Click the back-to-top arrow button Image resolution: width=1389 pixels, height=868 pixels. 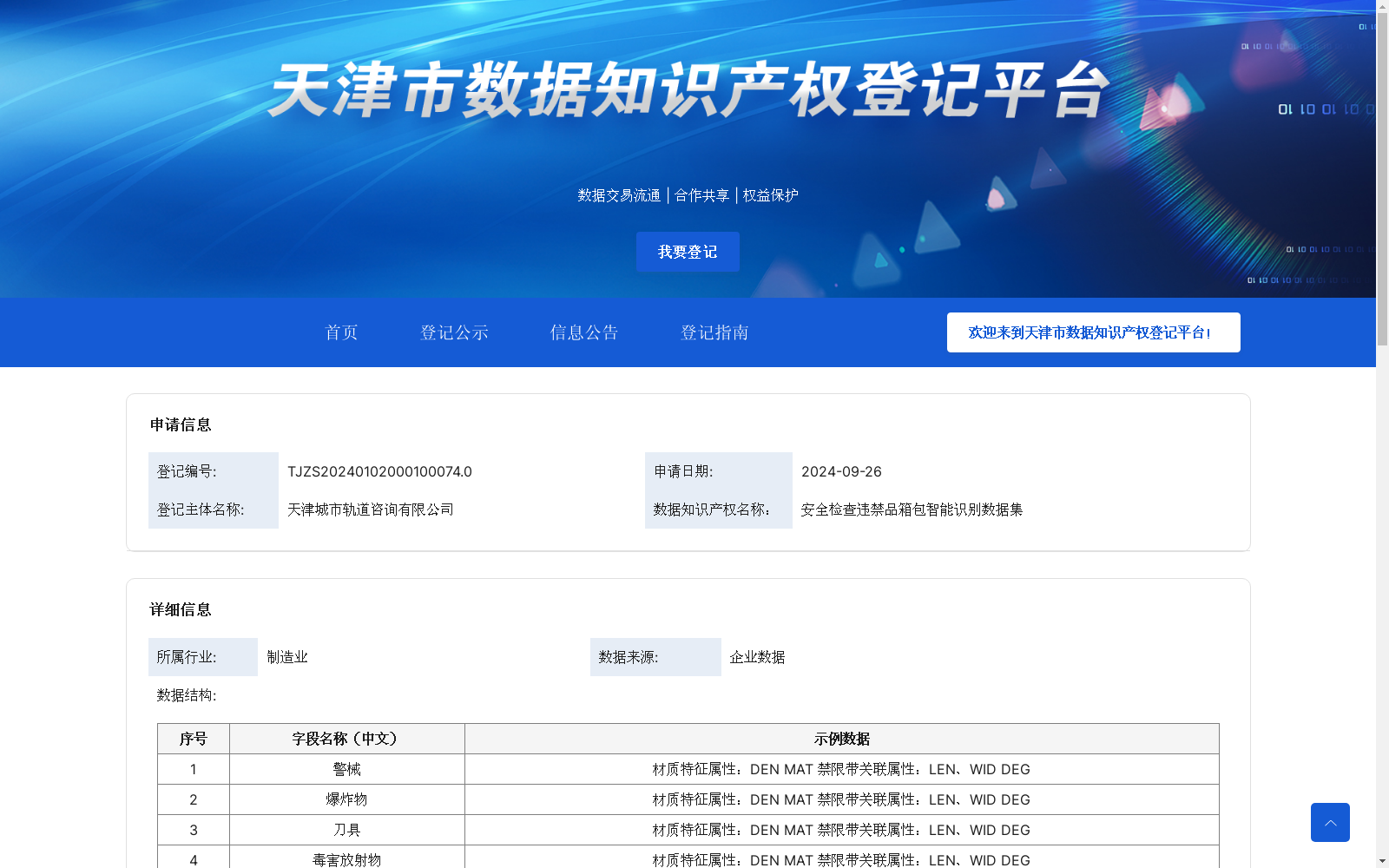1330,822
